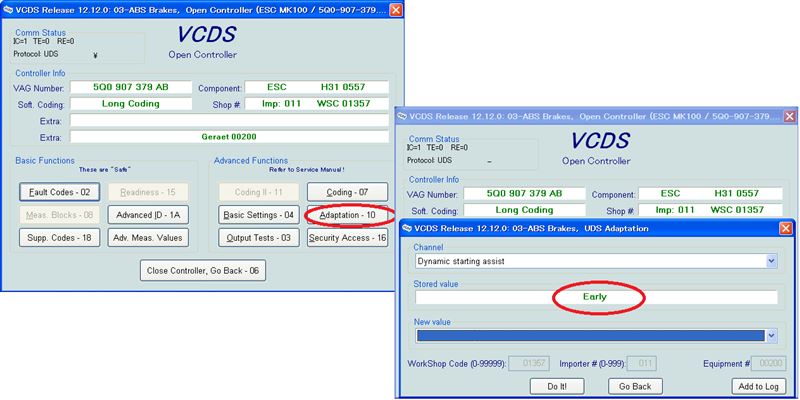Viewport: 800px width, 400px height.
Task: Open Adaptation - 10
Action: point(347,215)
